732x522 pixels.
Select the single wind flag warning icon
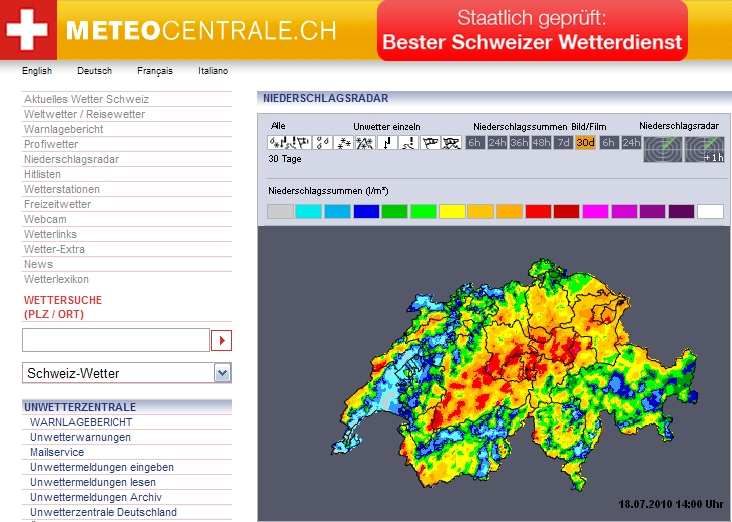point(430,142)
